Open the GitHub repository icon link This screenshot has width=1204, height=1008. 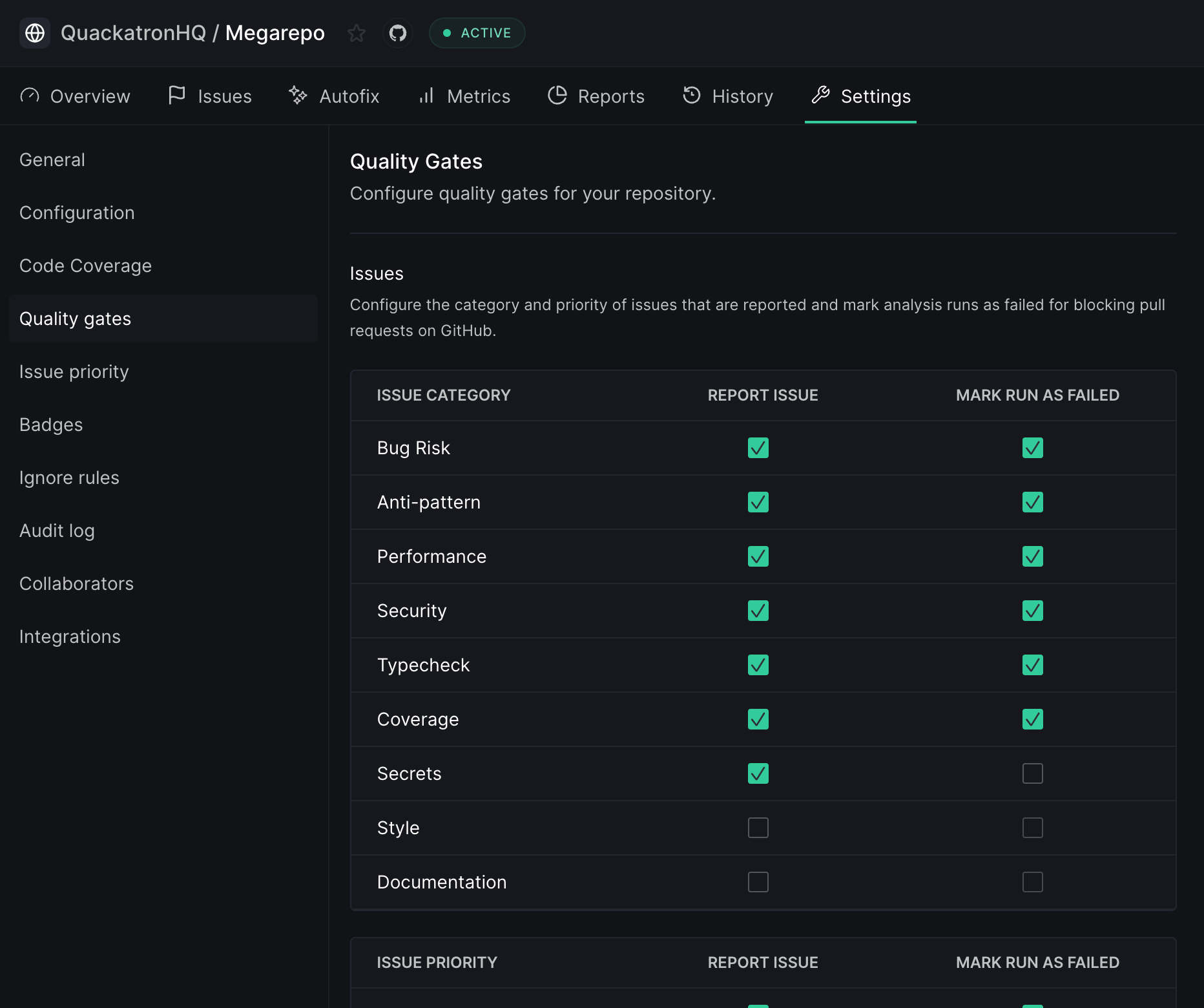[x=398, y=33]
